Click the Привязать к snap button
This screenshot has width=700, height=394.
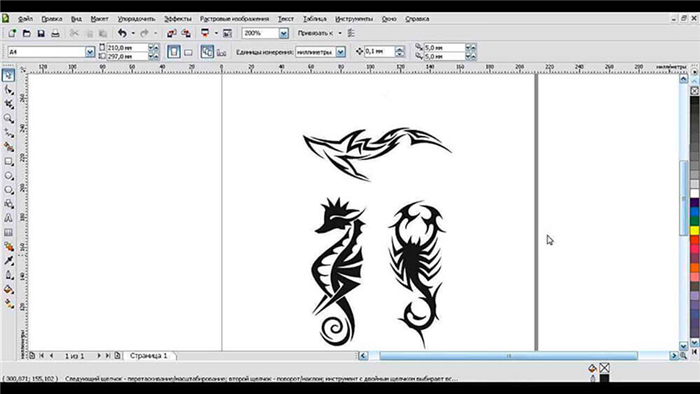click(315, 33)
